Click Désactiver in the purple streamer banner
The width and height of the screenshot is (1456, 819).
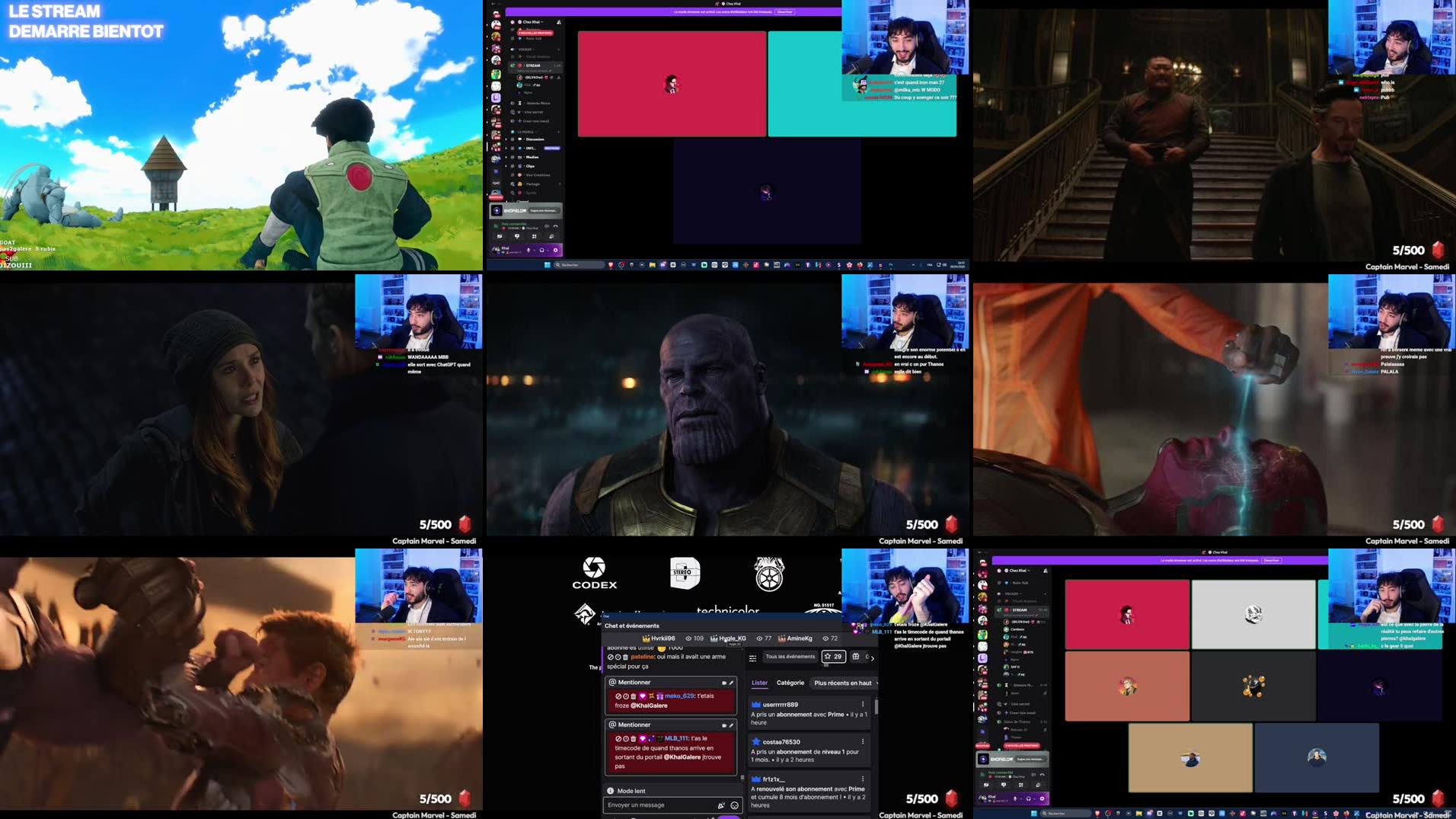pos(784,11)
